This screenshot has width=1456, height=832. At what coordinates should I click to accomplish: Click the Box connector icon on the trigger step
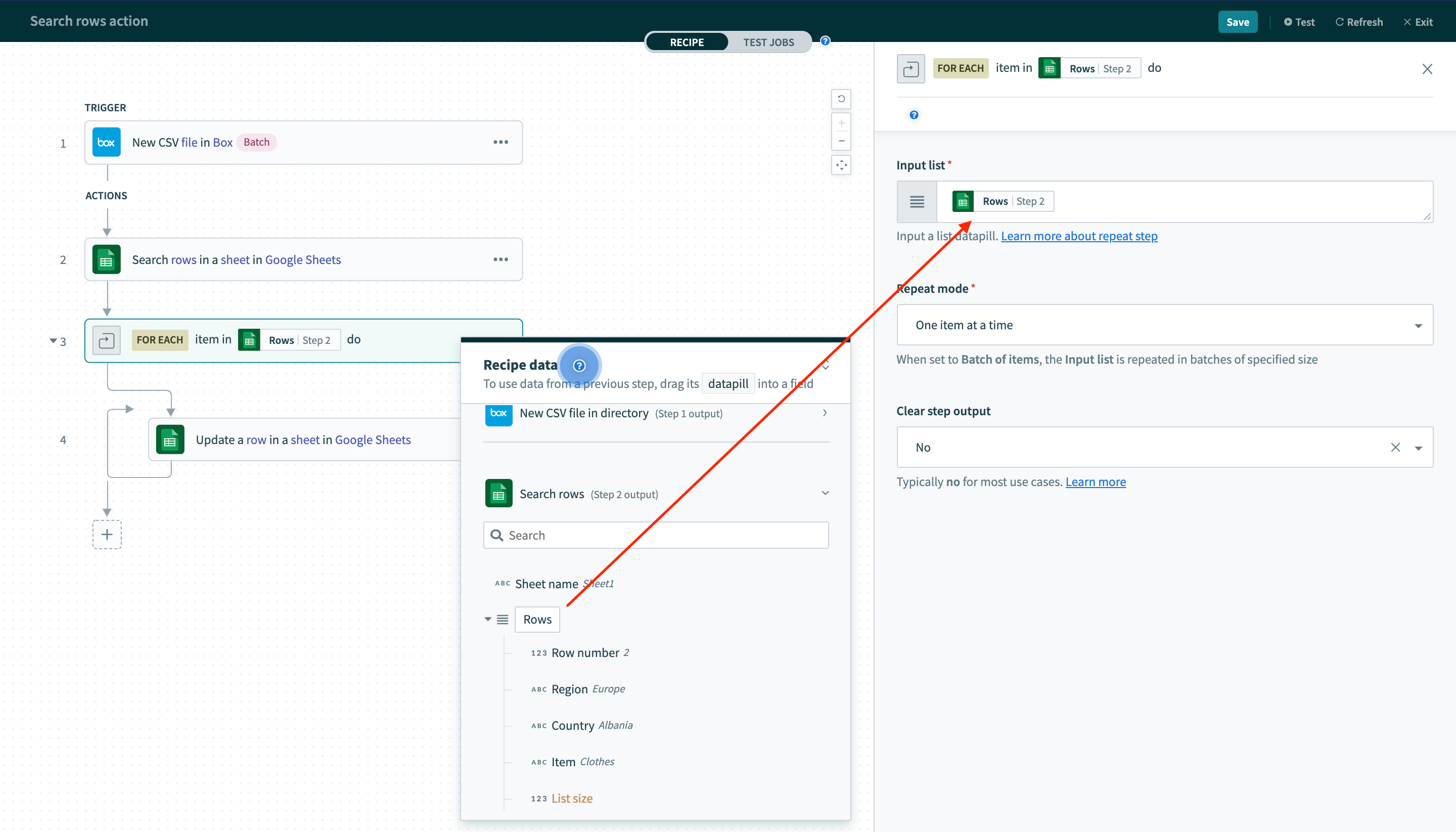pos(106,142)
